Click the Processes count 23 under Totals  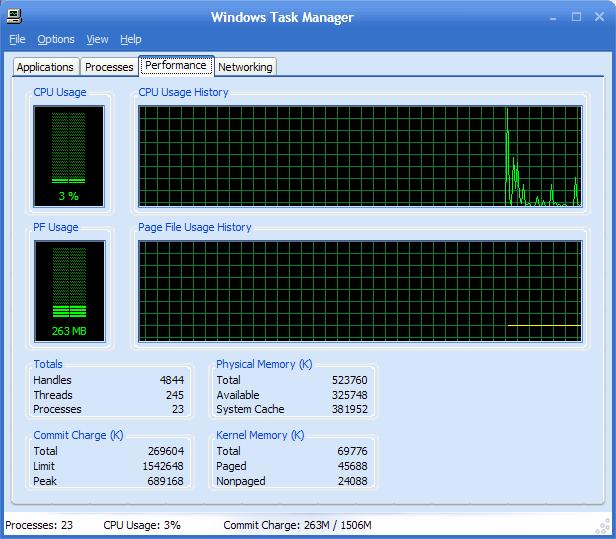point(178,409)
